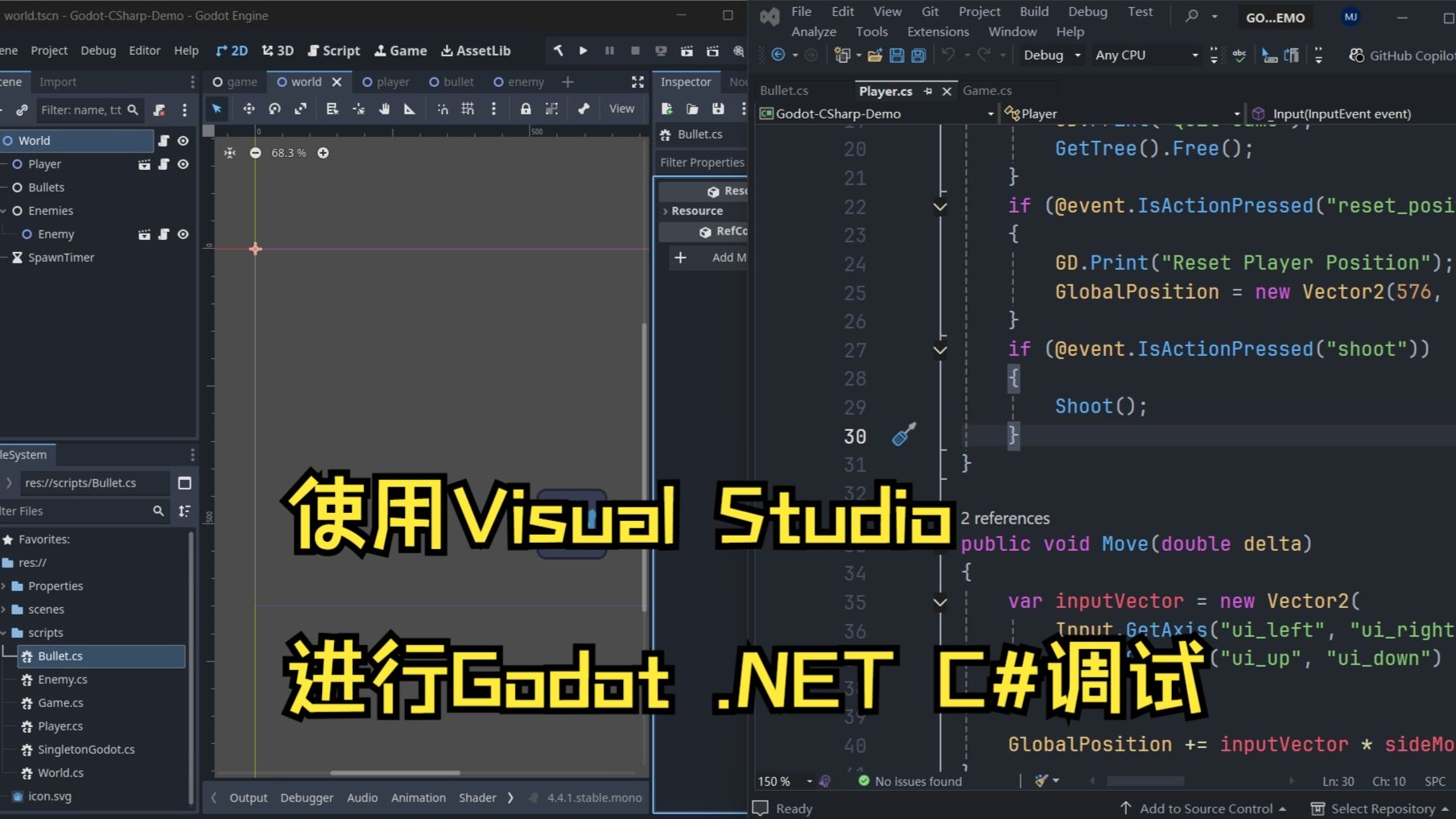
Task: Click the screwdriver quick actions icon
Action: click(904, 435)
